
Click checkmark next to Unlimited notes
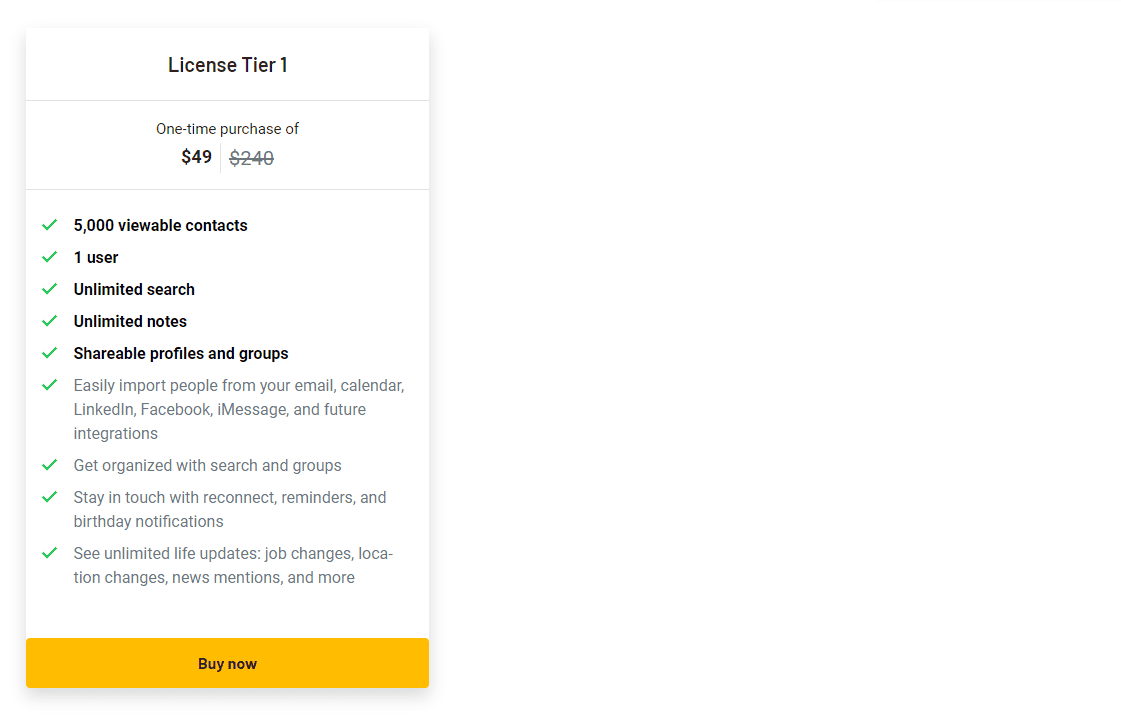click(50, 321)
